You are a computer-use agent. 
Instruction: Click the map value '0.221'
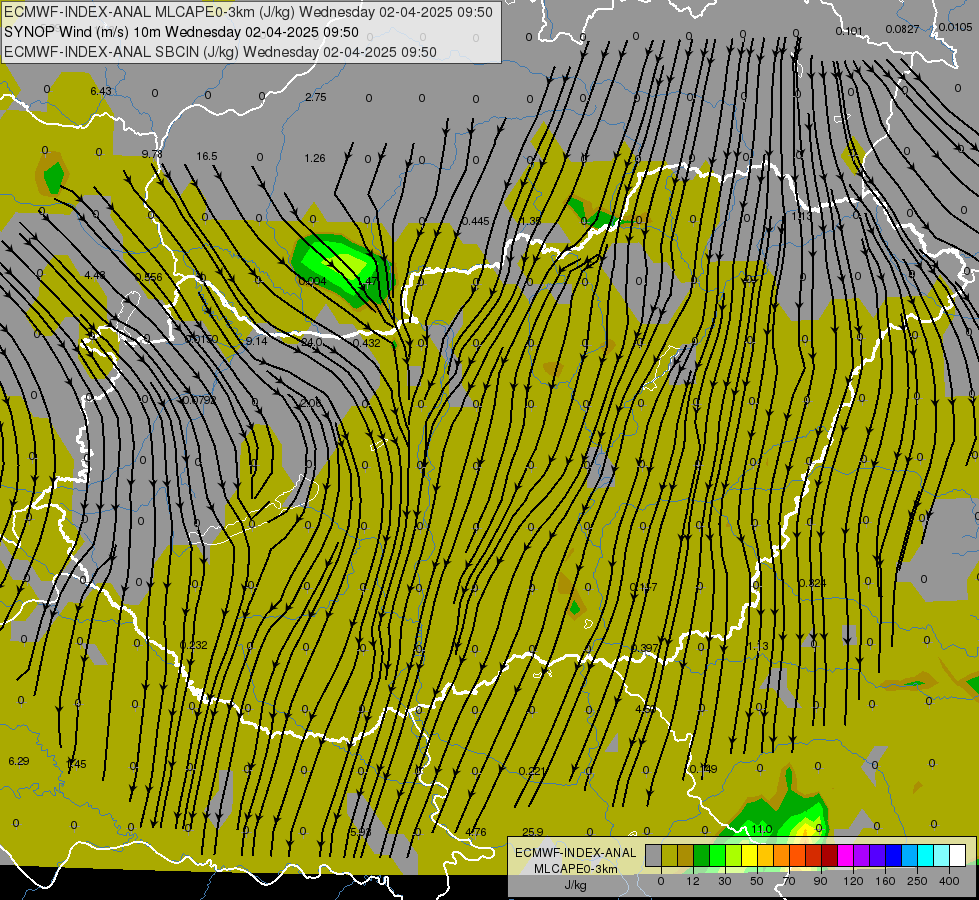(x=532, y=771)
